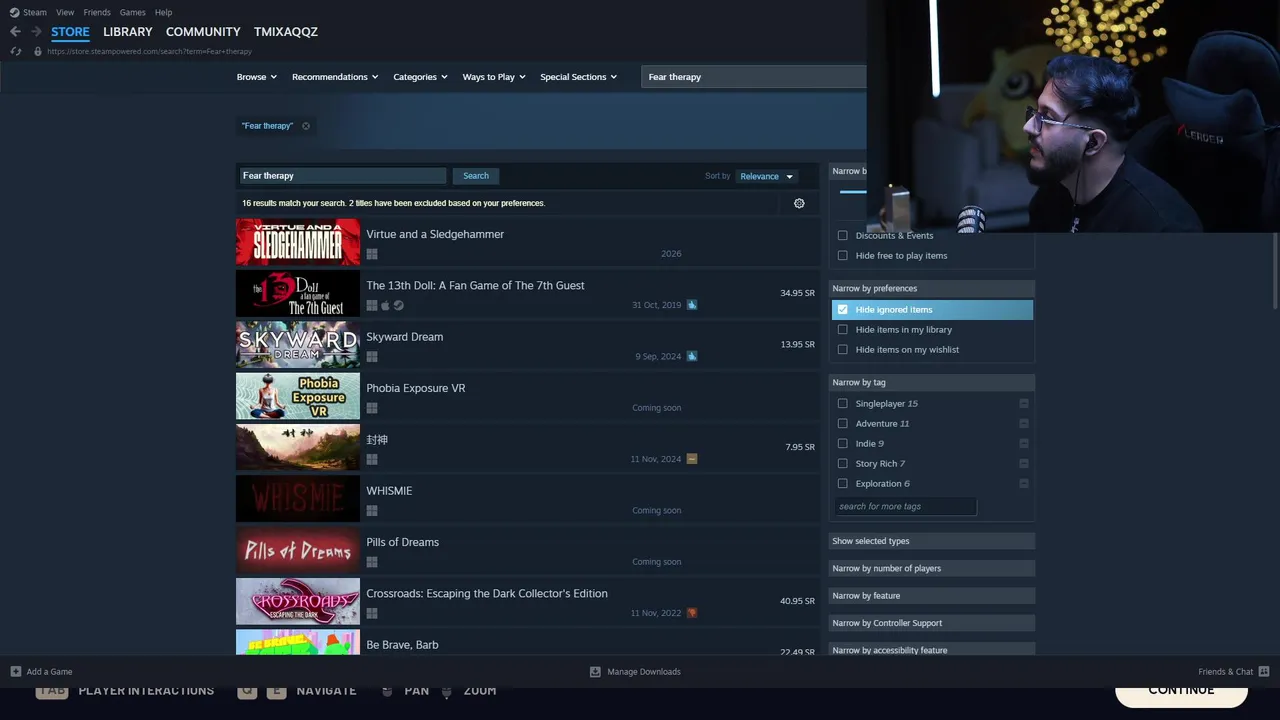
Task: Click the search for more tags field
Action: tap(905, 507)
